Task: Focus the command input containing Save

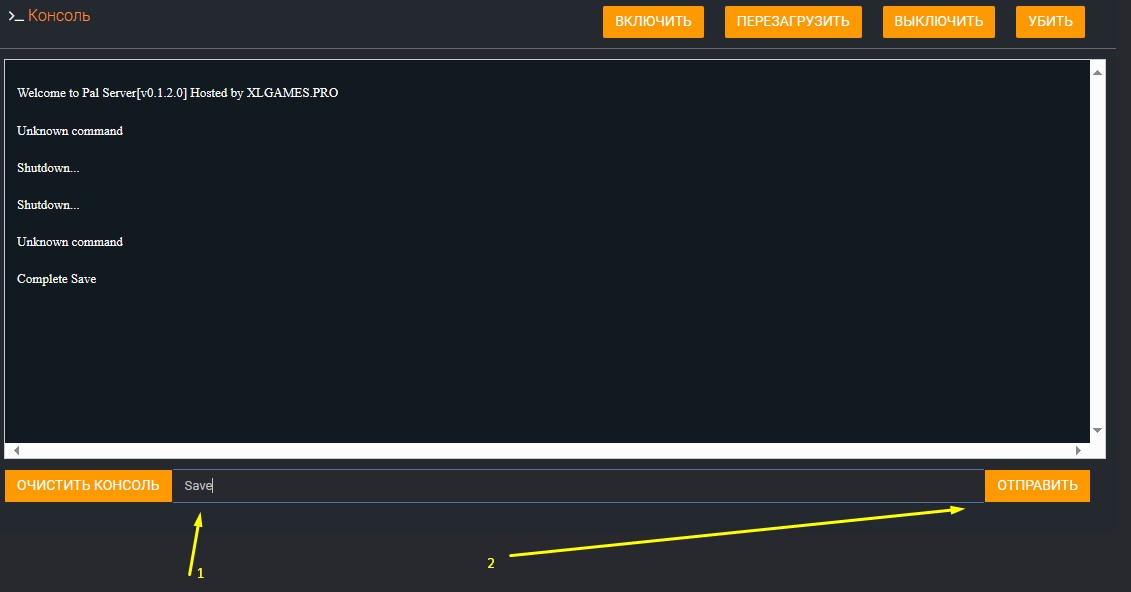Action: [x=578, y=486]
